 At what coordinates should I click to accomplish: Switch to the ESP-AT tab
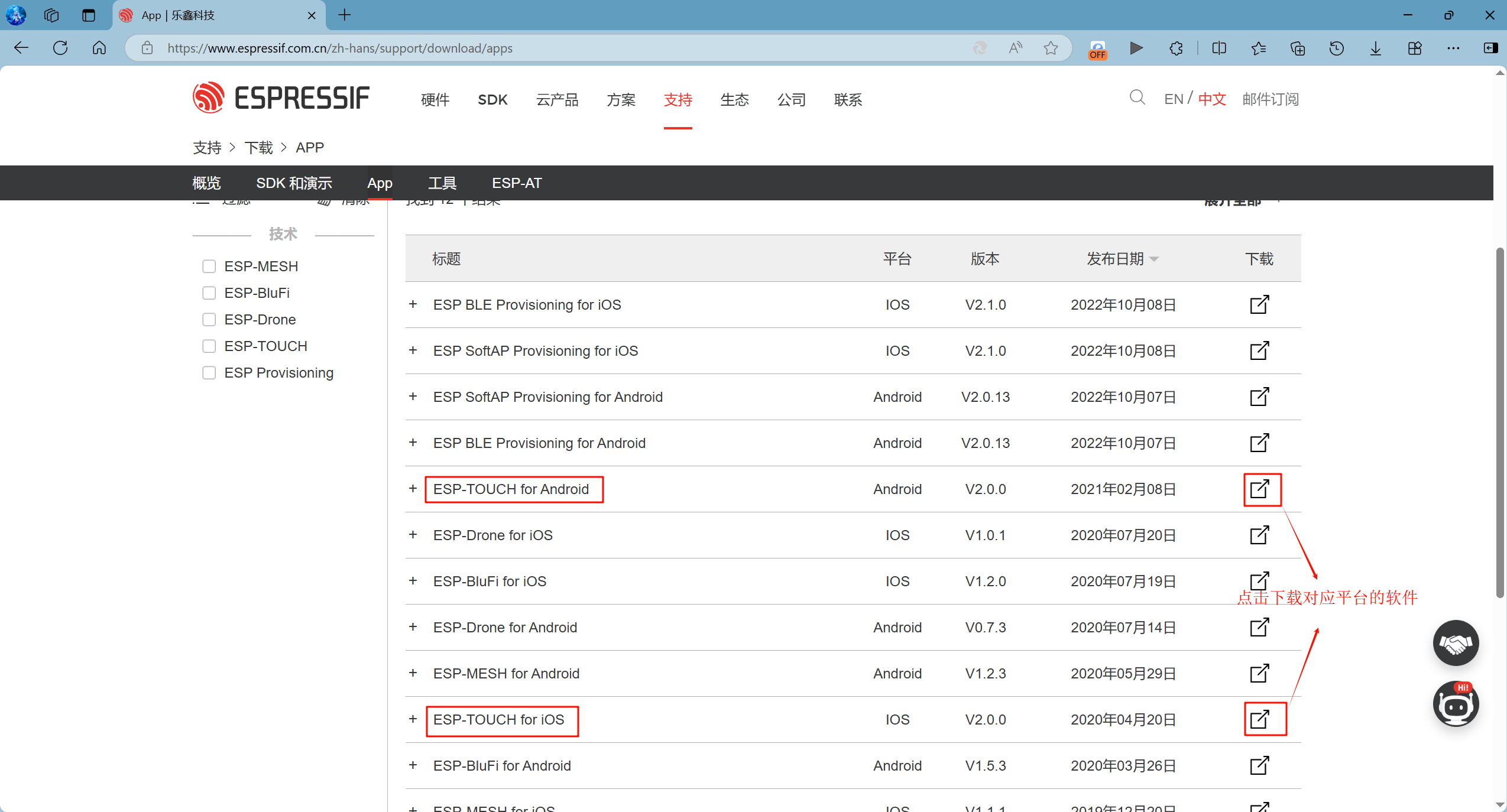click(x=517, y=183)
